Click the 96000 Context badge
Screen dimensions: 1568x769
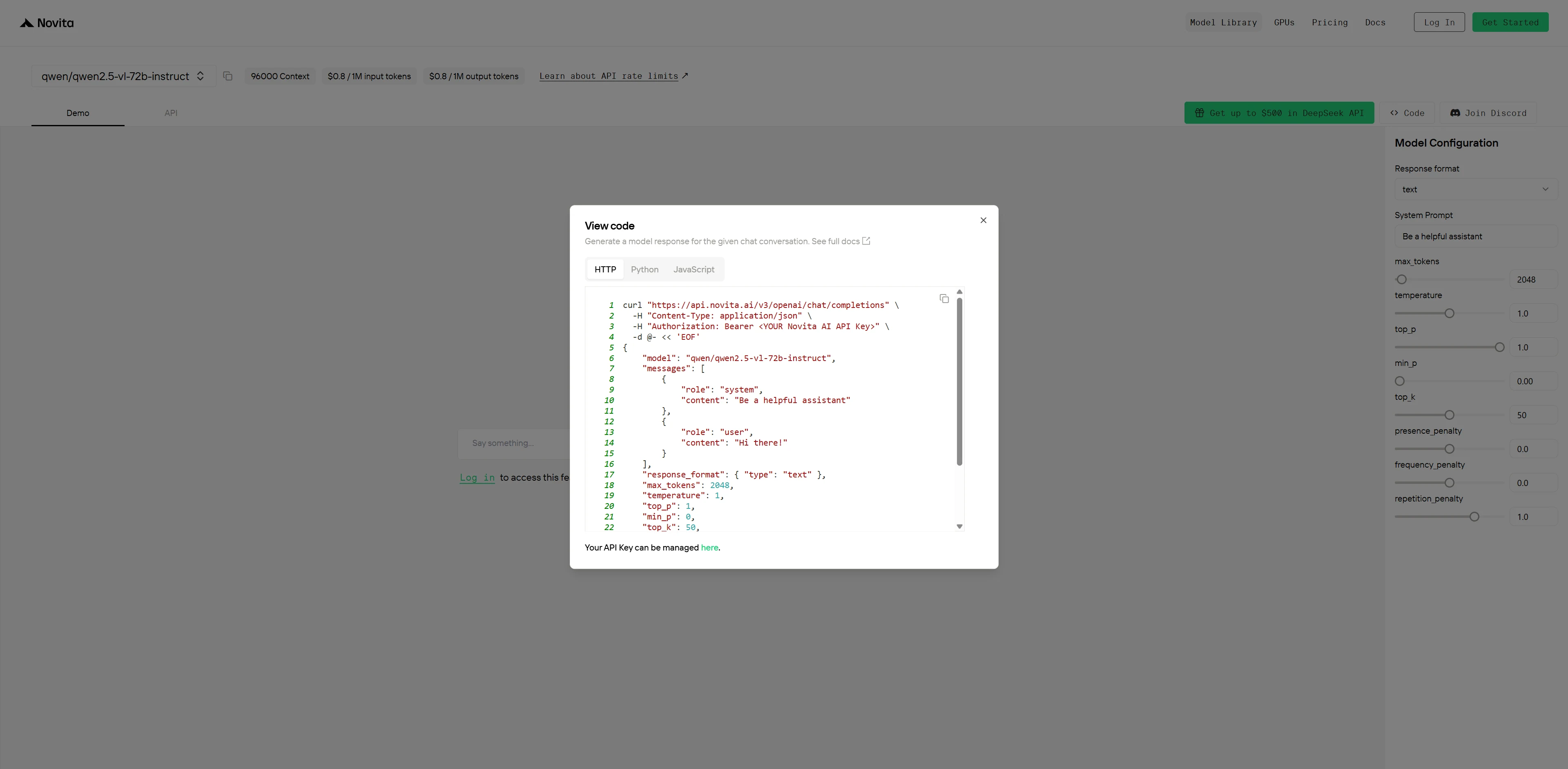pyautogui.click(x=280, y=76)
